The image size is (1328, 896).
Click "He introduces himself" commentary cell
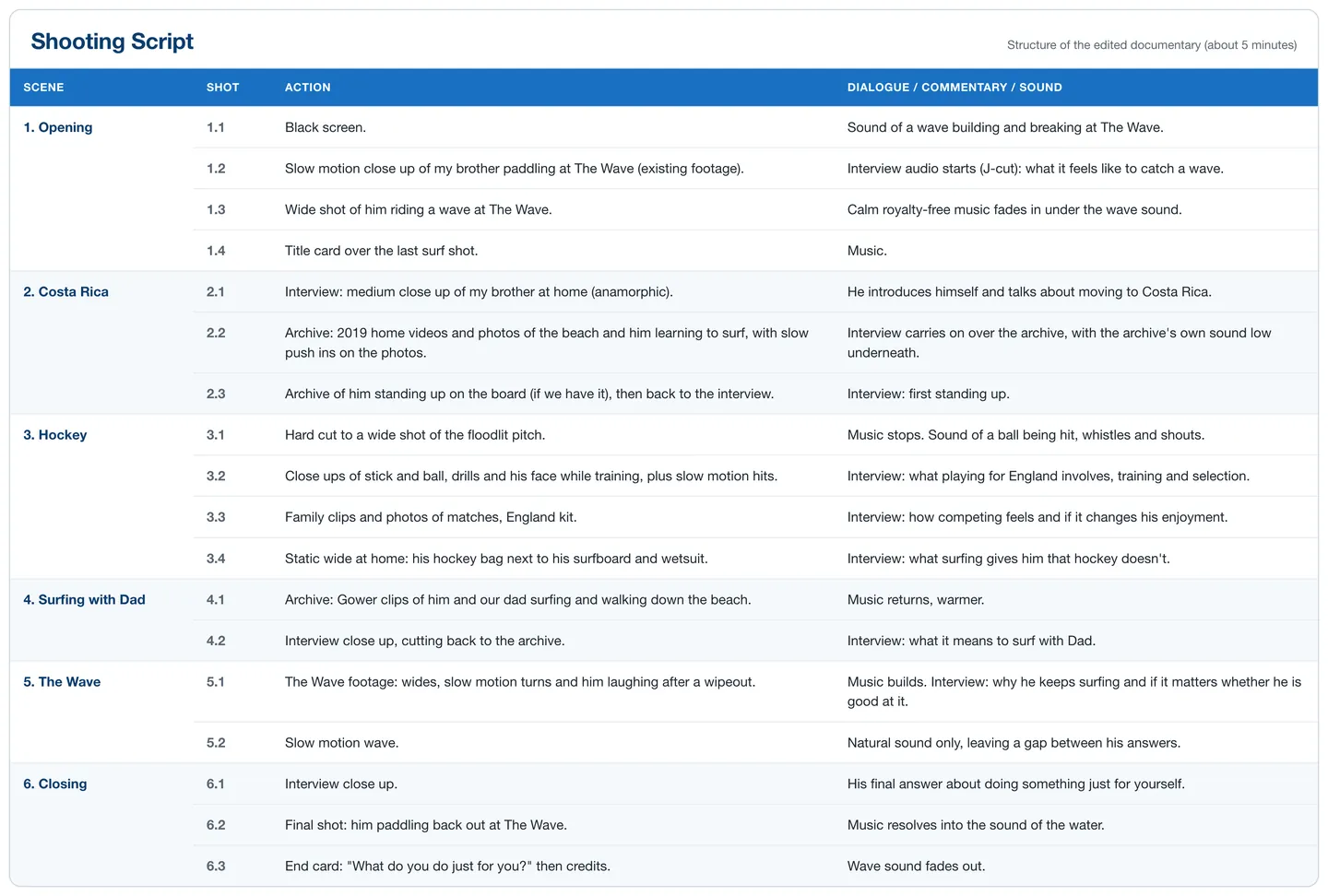1029,291
